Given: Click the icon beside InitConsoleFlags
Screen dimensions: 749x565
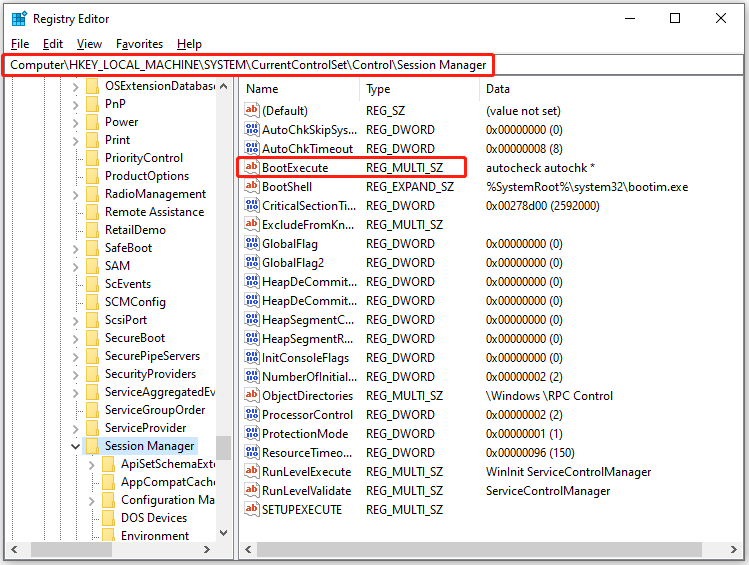Looking at the screenshot, I should click(x=252, y=358).
